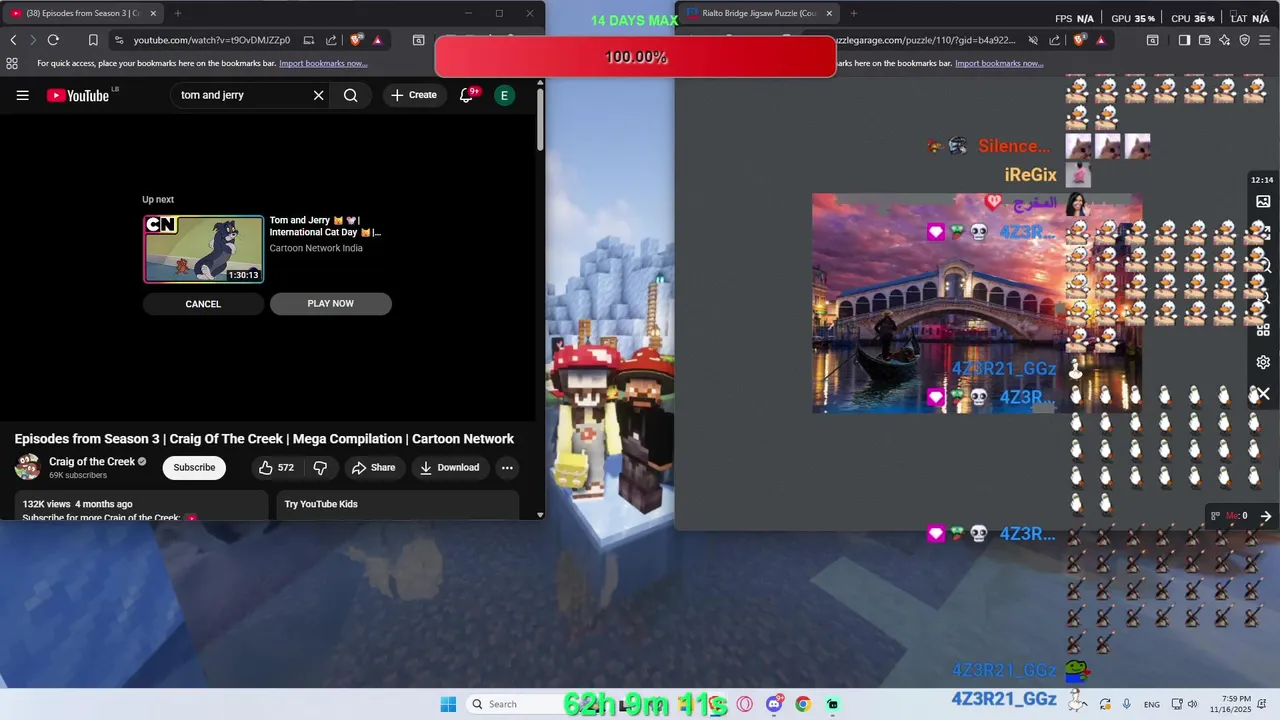Clear the 'tom and jerry' search text
The image size is (1280, 720).
pos(318,95)
